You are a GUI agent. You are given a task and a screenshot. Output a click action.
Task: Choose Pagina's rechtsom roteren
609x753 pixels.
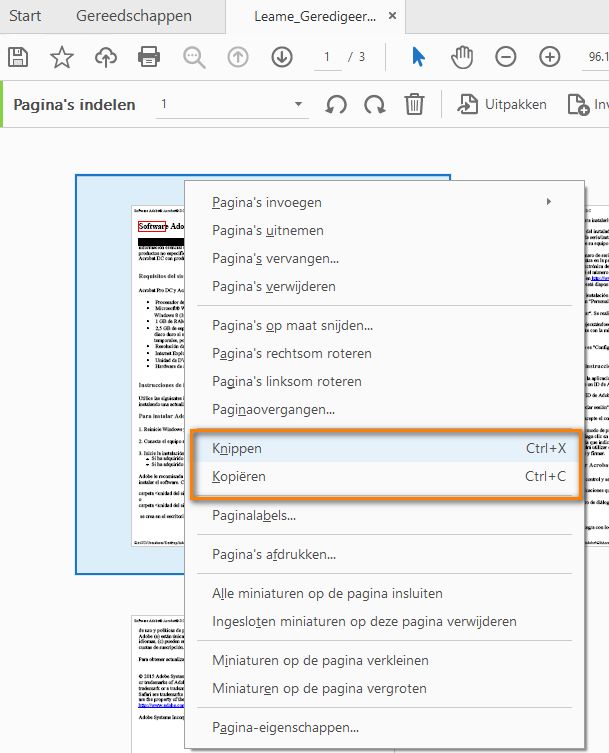coord(384,353)
